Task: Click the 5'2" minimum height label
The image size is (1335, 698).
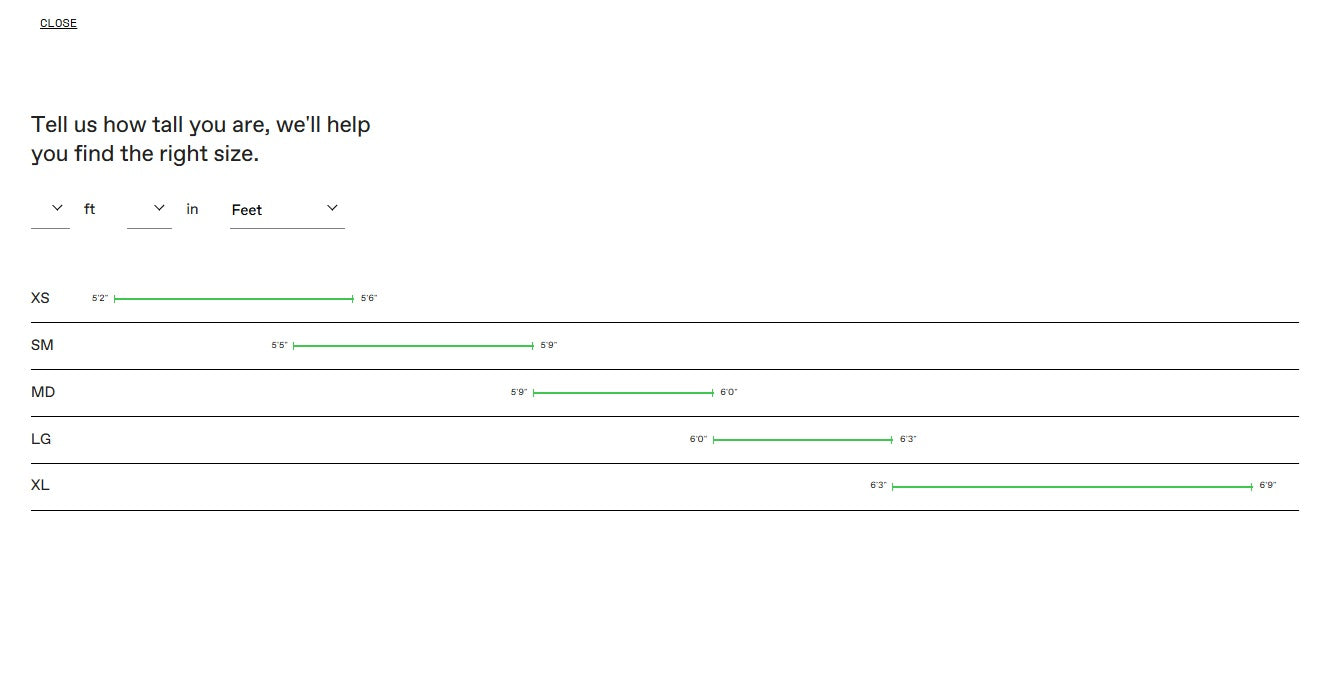Action: (100, 299)
